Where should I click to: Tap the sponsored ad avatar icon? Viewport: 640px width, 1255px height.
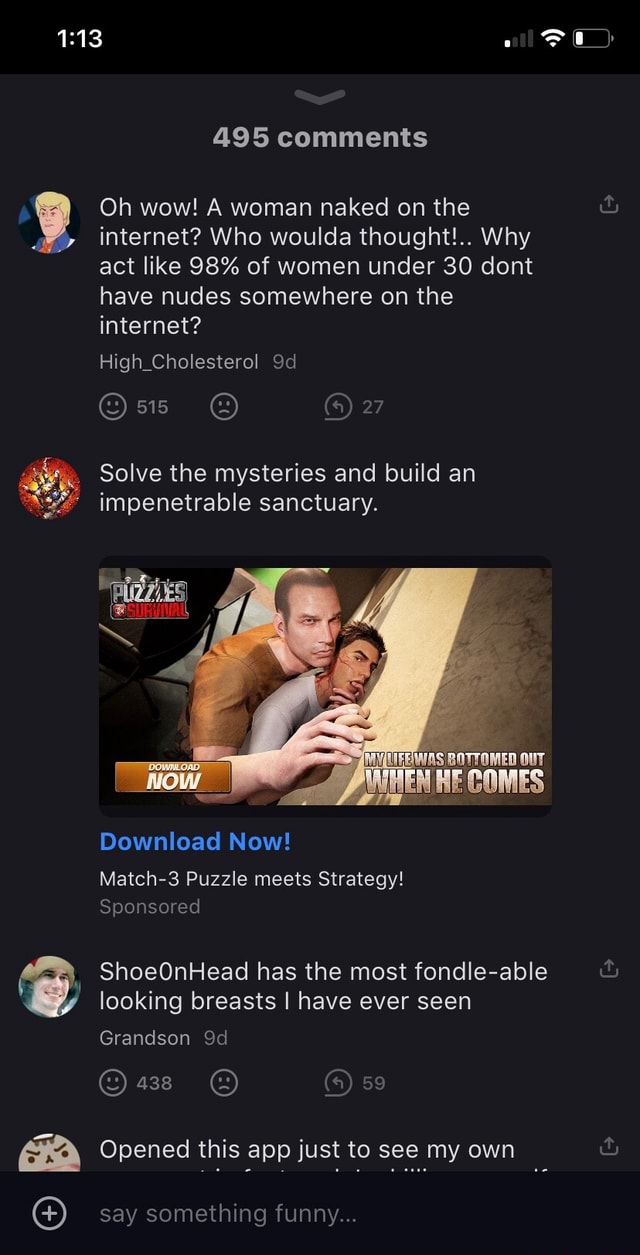49,488
